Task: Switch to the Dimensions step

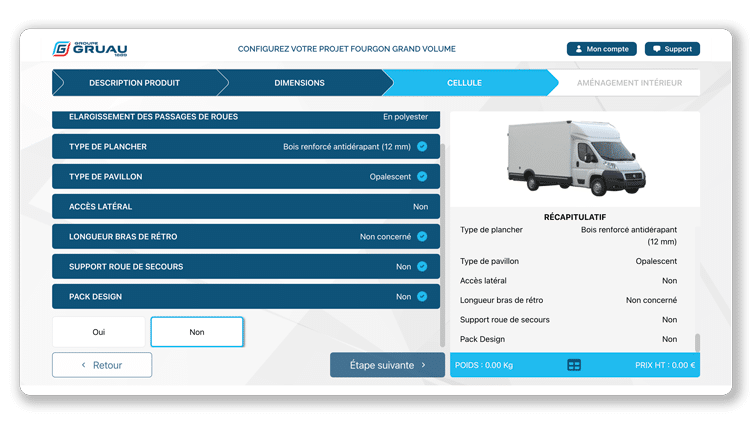Action: click(x=299, y=83)
